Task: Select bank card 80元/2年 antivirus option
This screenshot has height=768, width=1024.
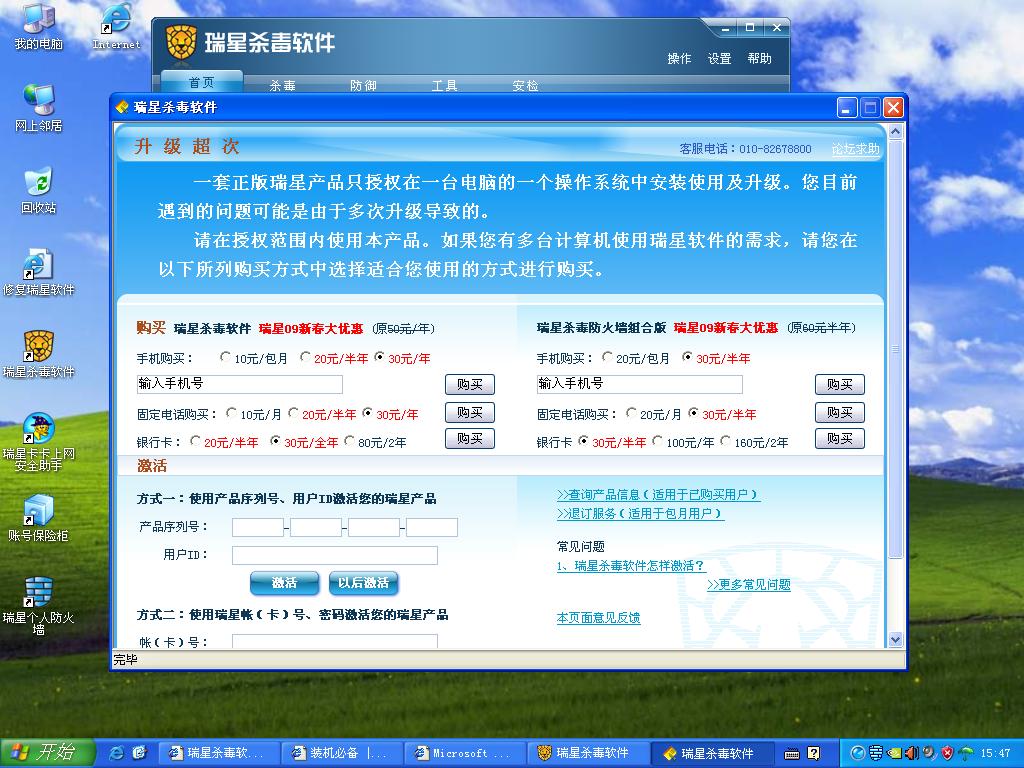Action: coord(349,441)
